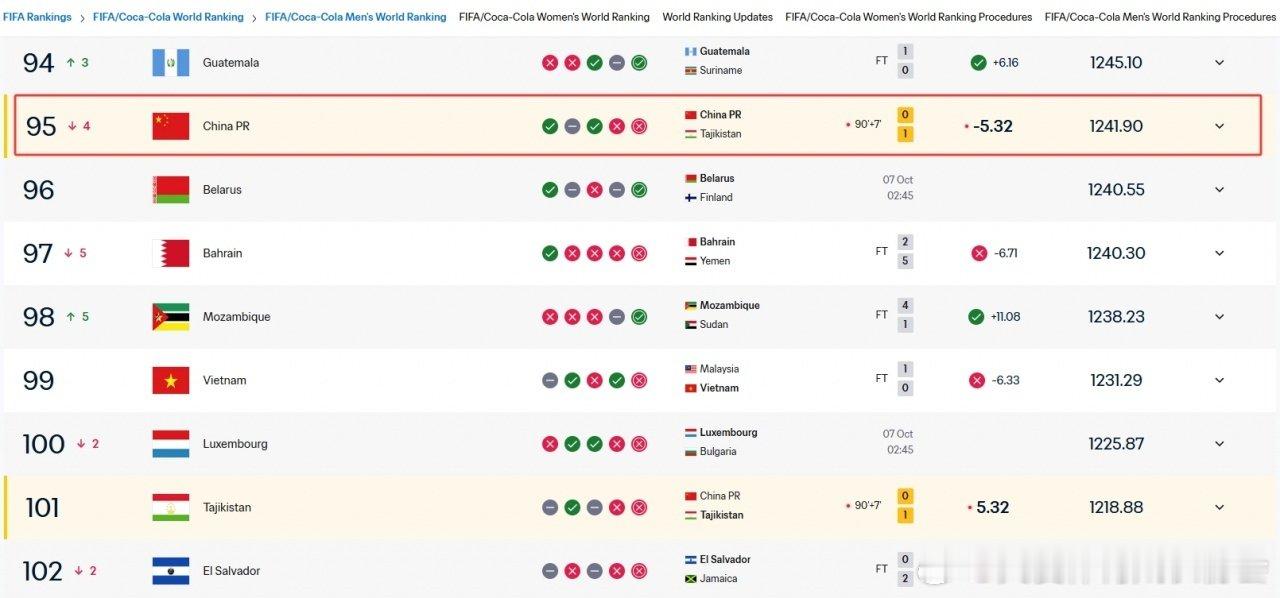Expand the Belarus row details chevron
Image resolution: width=1280 pixels, height=598 pixels.
(x=1219, y=190)
